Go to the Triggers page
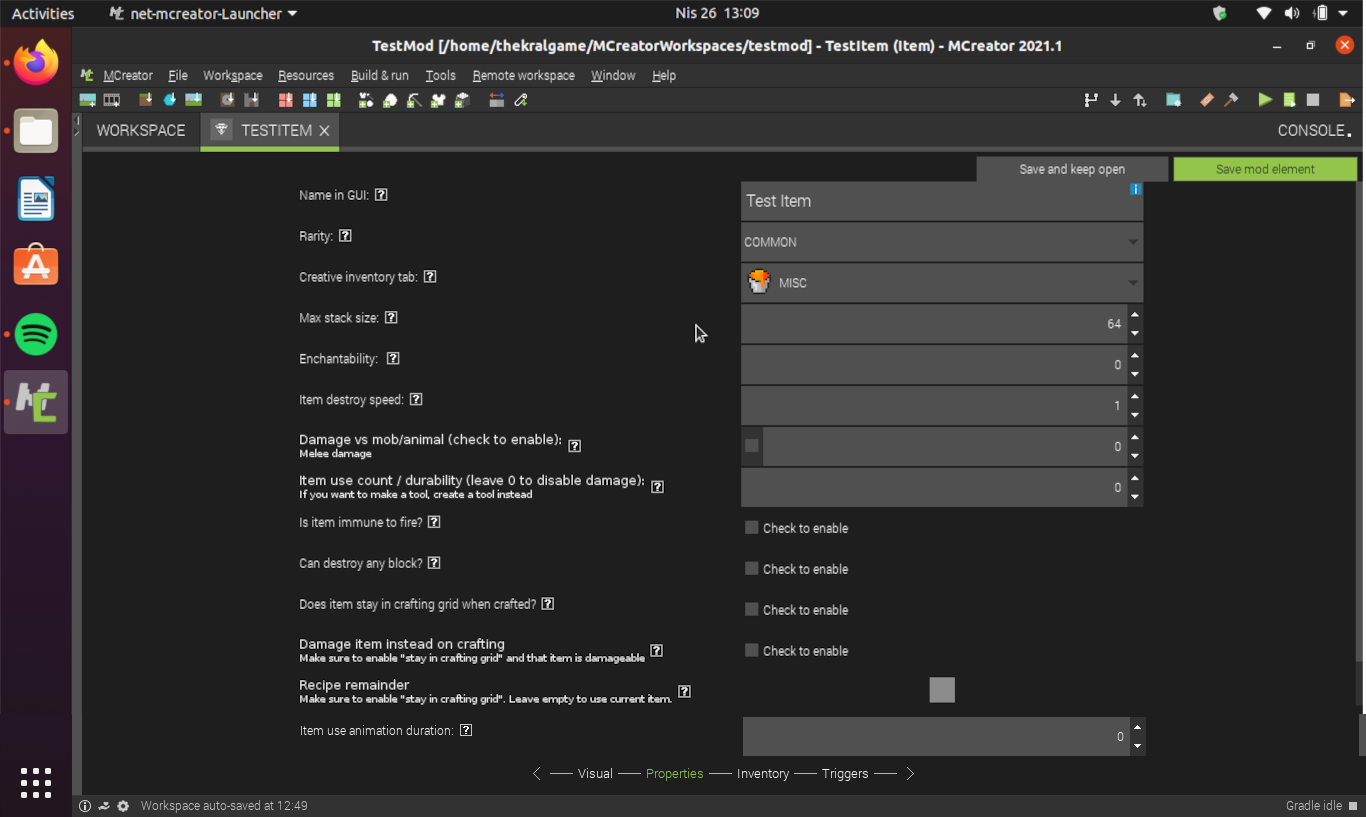The width and height of the screenshot is (1366, 817). coord(845,774)
